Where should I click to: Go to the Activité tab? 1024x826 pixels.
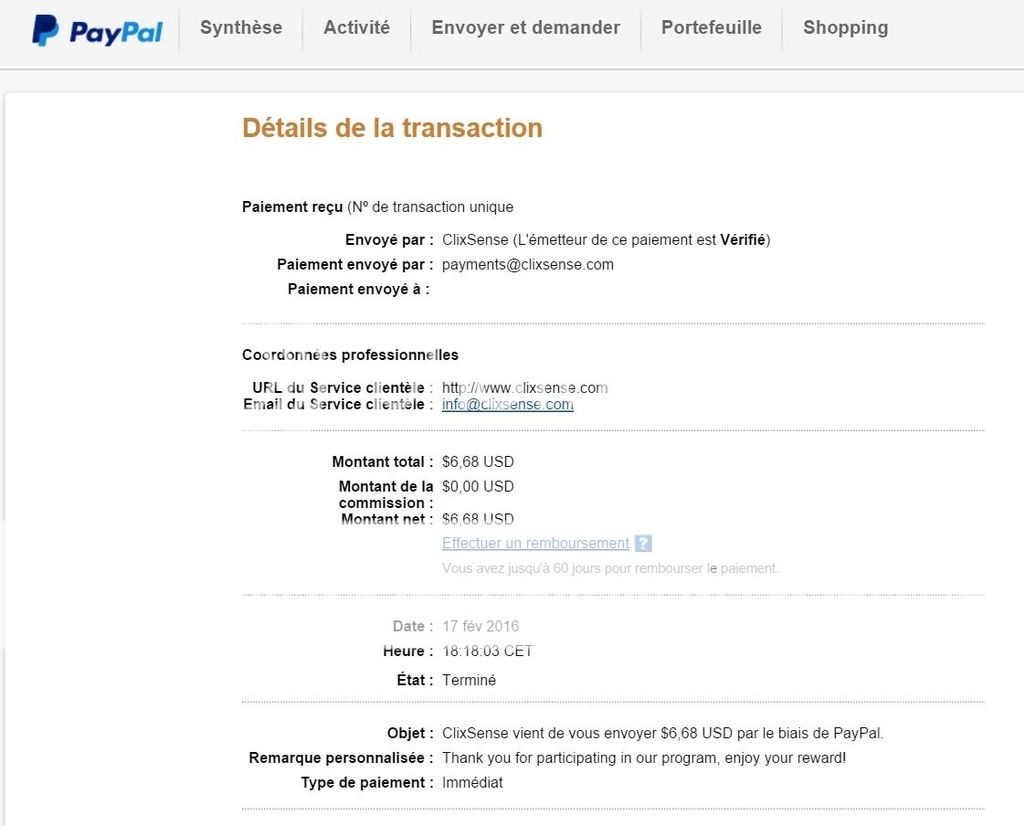click(x=357, y=28)
